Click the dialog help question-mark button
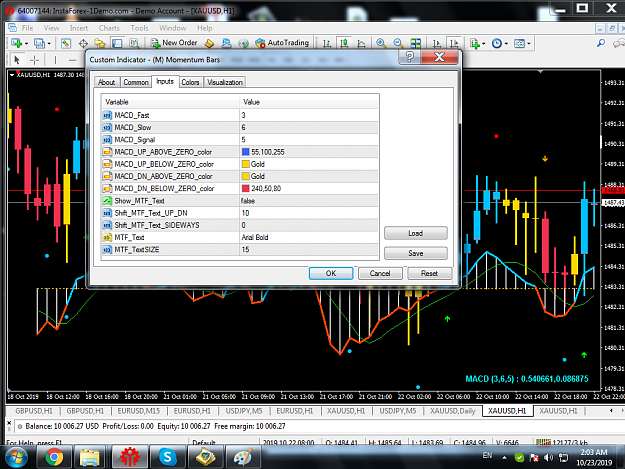 [x=409, y=57]
